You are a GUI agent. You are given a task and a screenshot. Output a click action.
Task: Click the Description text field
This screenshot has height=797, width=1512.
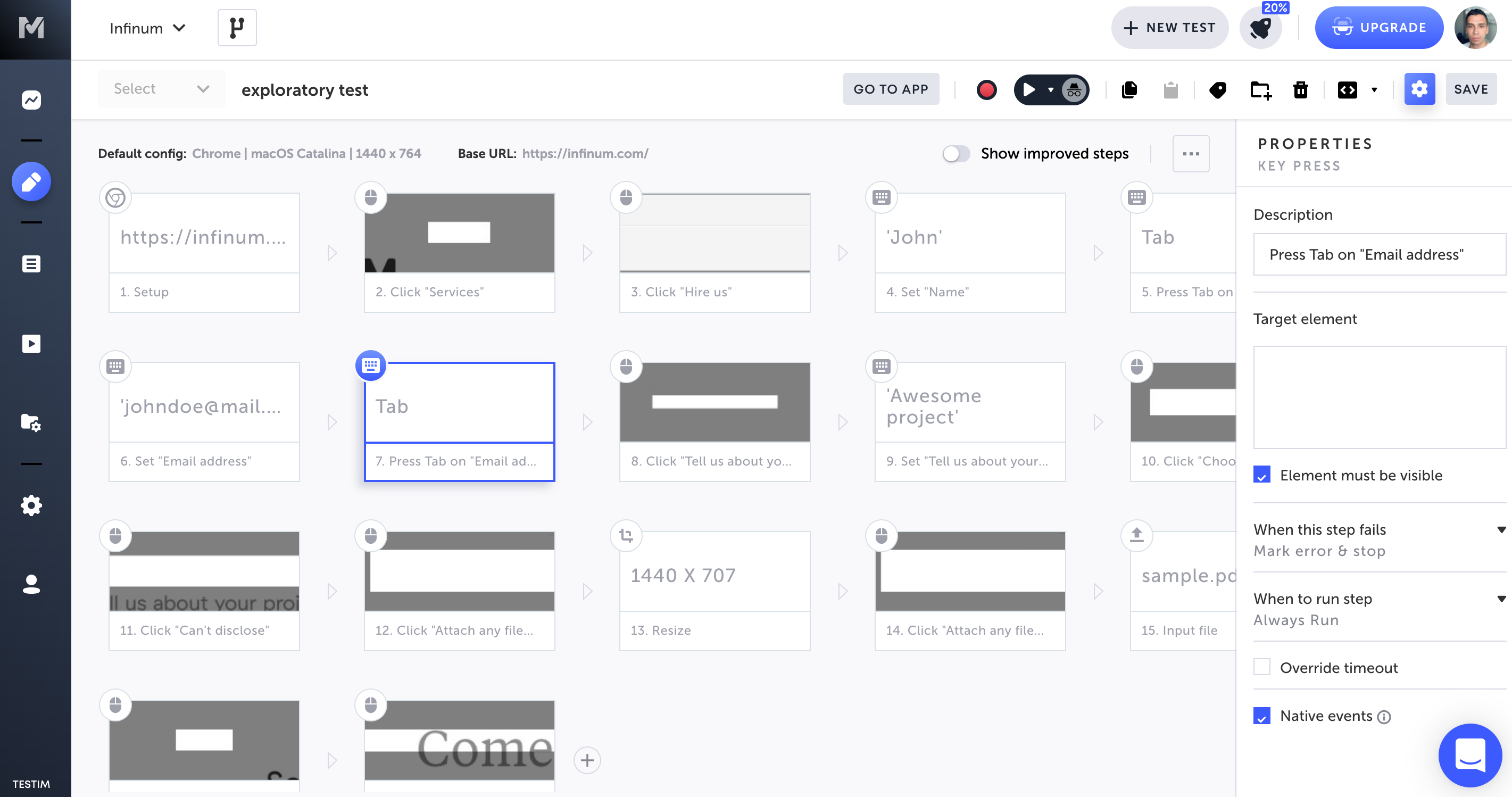[x=1380, y=254]
